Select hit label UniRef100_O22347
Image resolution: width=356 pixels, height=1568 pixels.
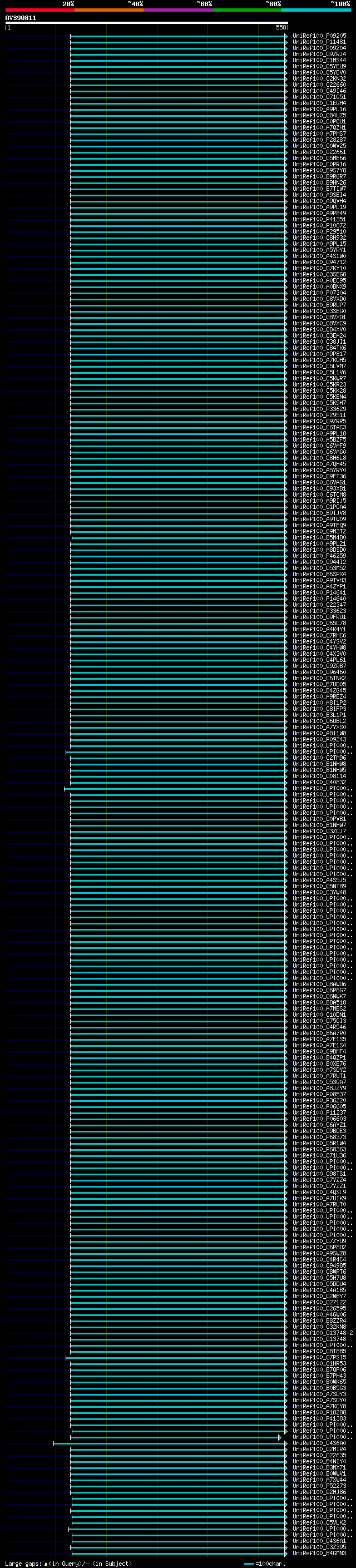pos(319,605)
